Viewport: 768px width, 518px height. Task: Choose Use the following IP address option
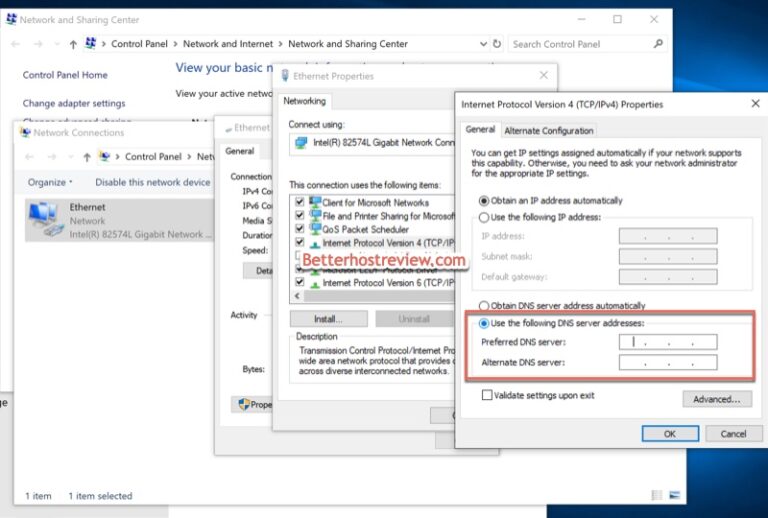pos(485,217)
